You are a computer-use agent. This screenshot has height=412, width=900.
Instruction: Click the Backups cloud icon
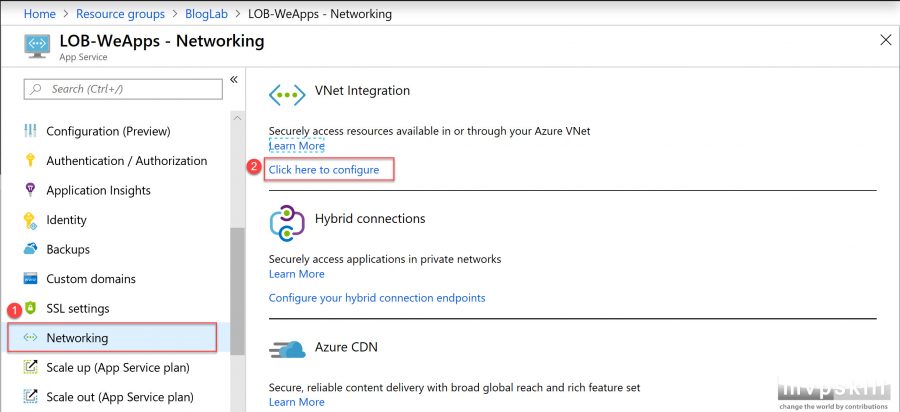(30, 249)
